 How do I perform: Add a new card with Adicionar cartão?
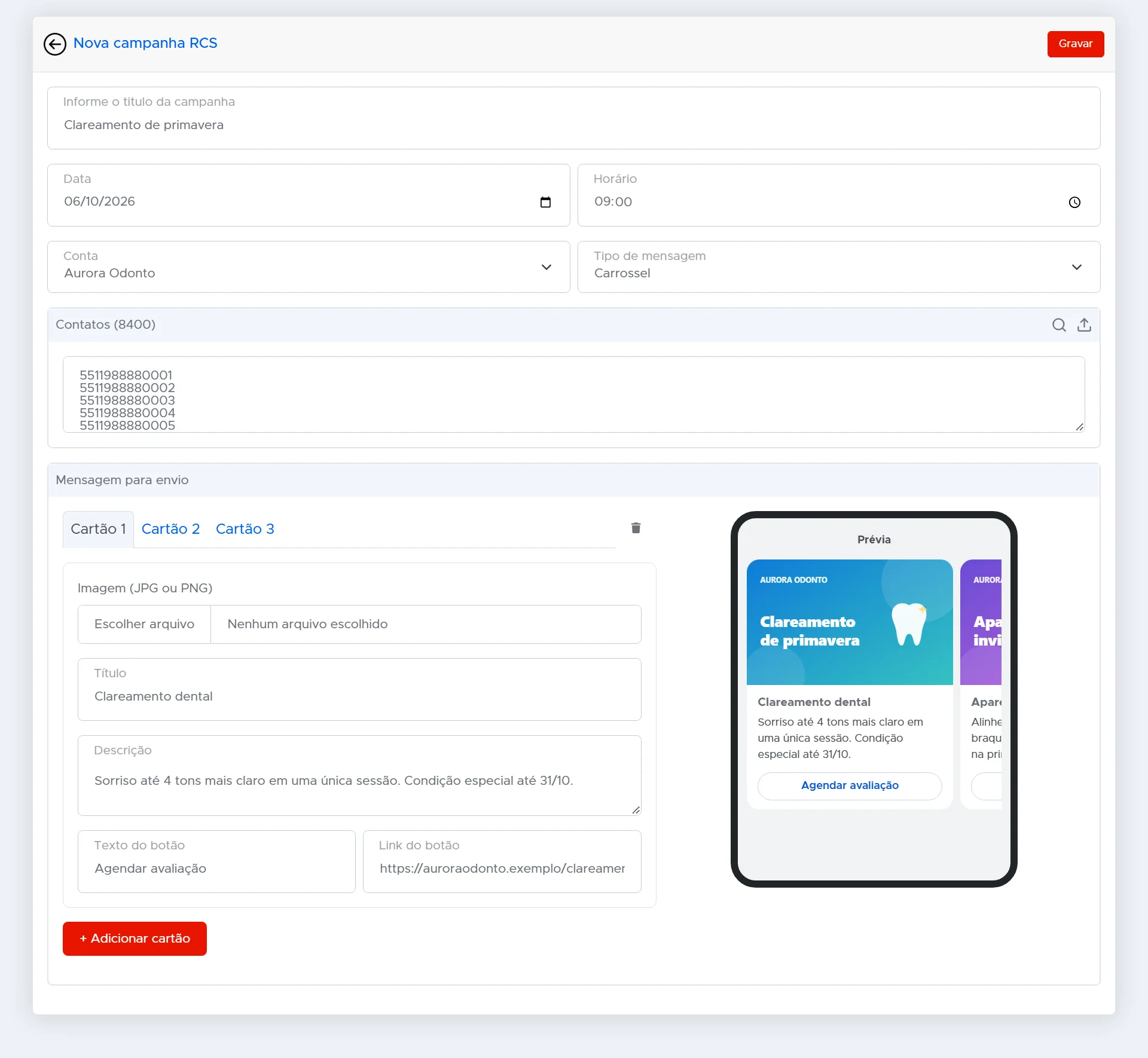click(x=135, y=938)
